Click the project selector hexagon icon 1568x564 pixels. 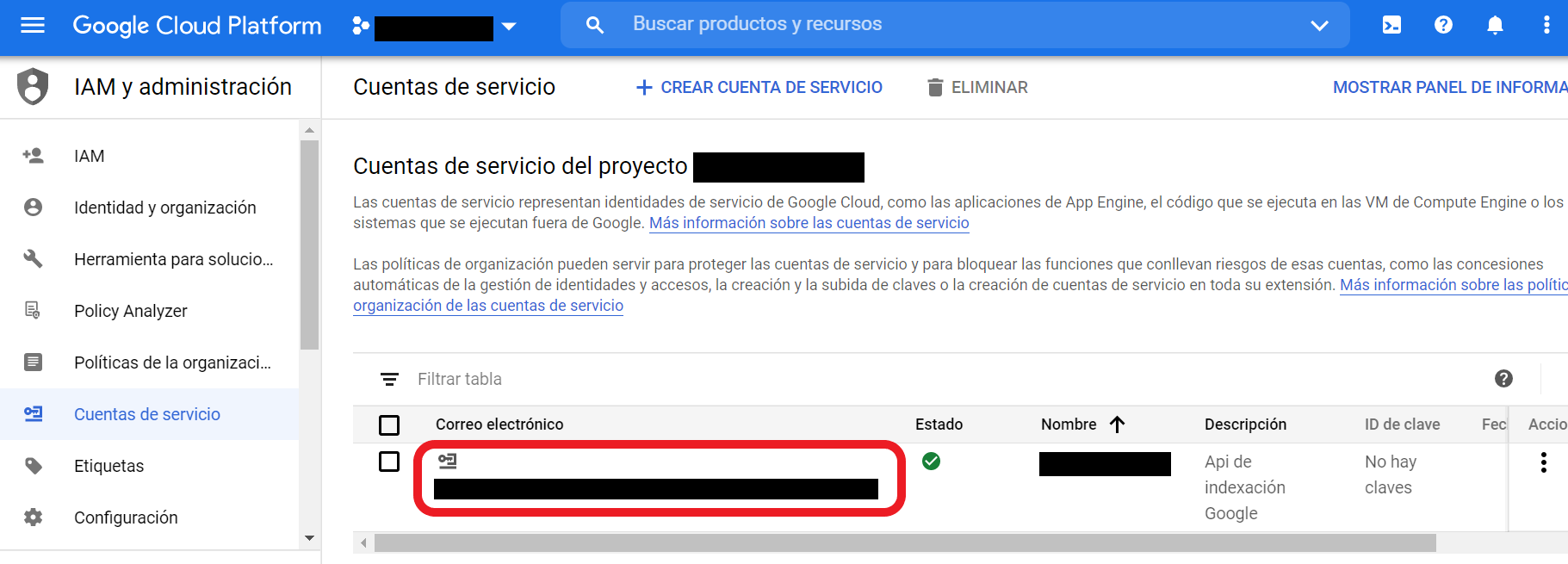coord(361,26)
